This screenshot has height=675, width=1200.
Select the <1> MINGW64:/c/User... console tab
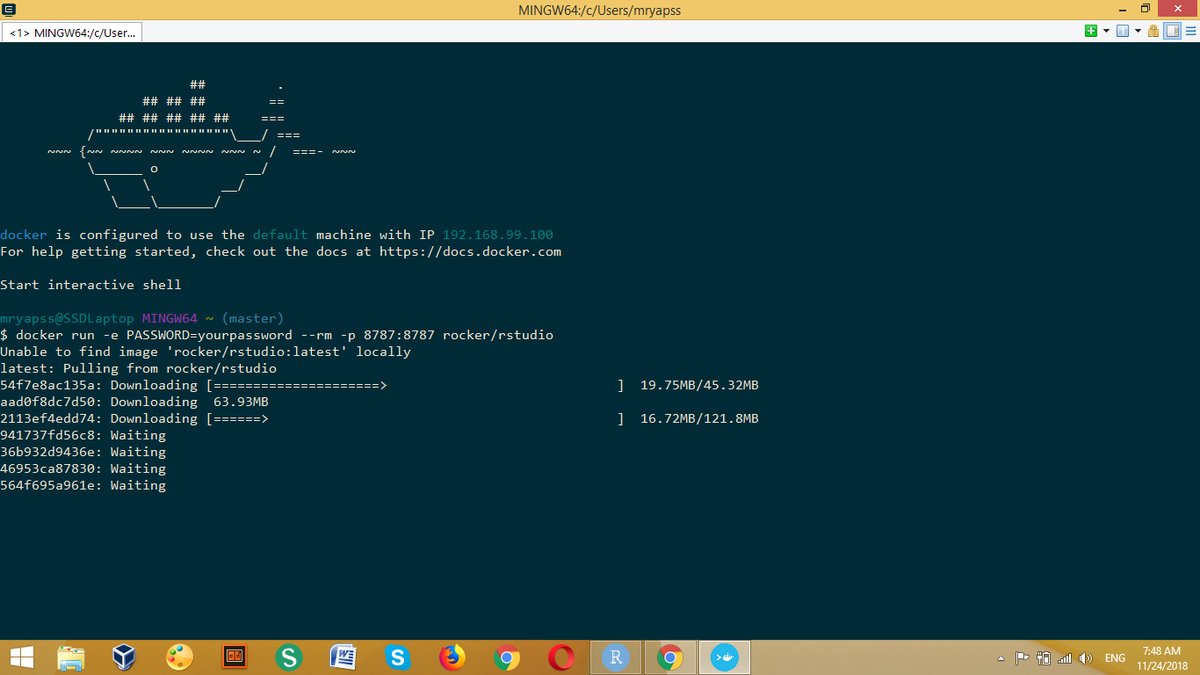point(73,32)
